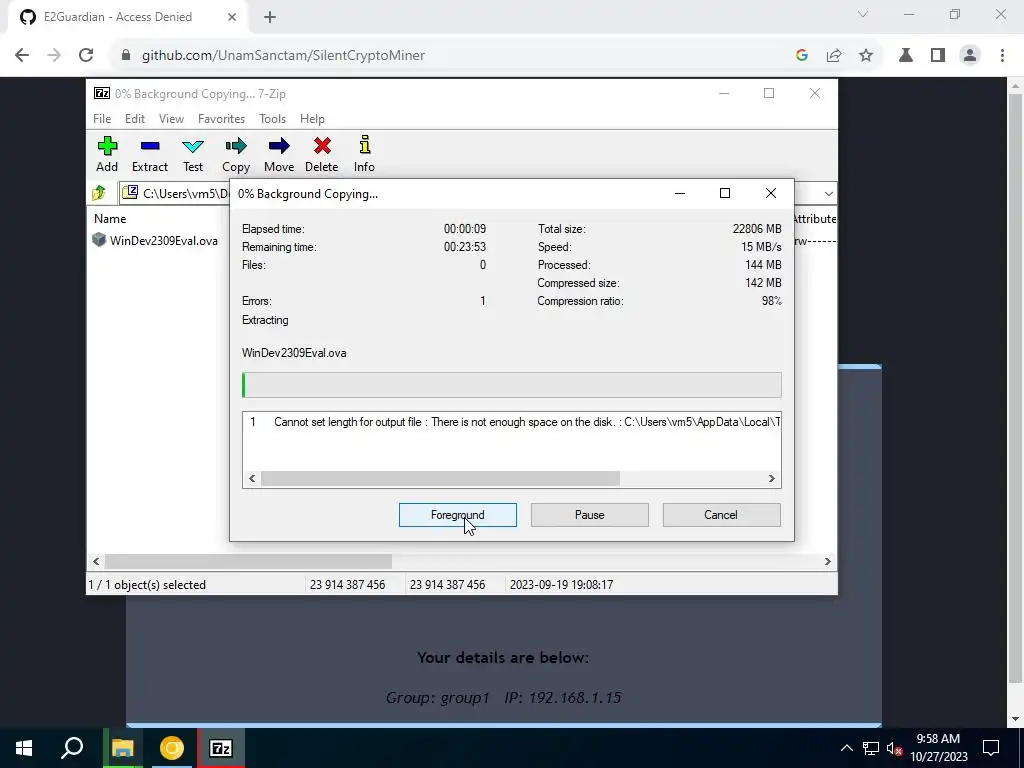Bookmark this page with the star icon

click(x=866, y=56)
